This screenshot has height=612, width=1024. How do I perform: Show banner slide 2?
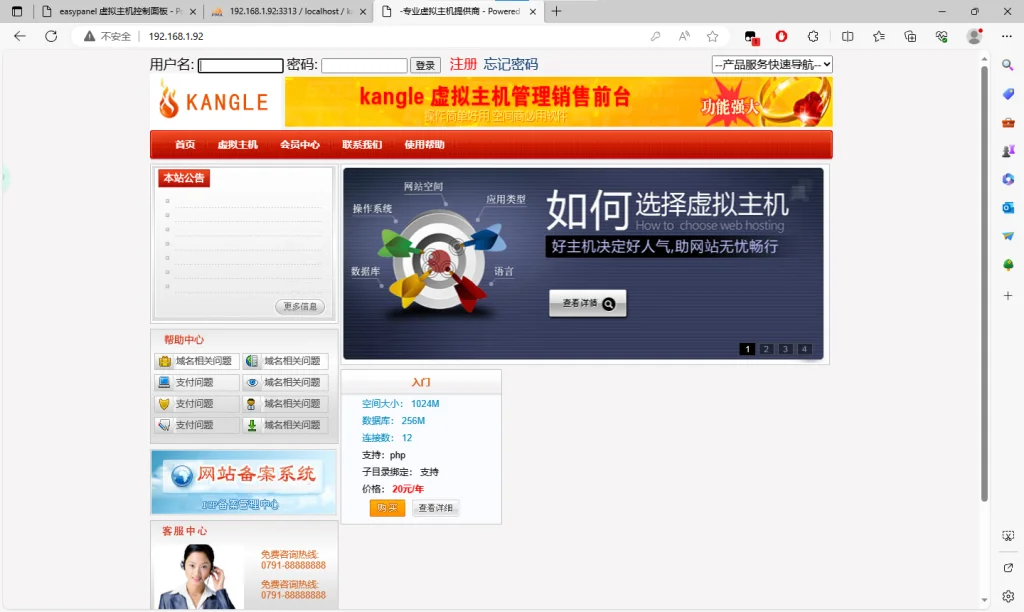(766, 349)
